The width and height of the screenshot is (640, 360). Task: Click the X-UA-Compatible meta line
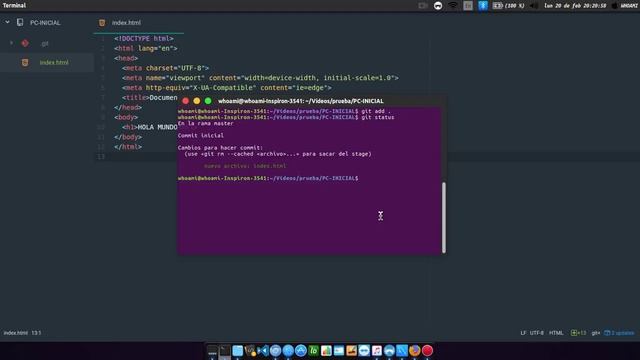pos(227,87)
